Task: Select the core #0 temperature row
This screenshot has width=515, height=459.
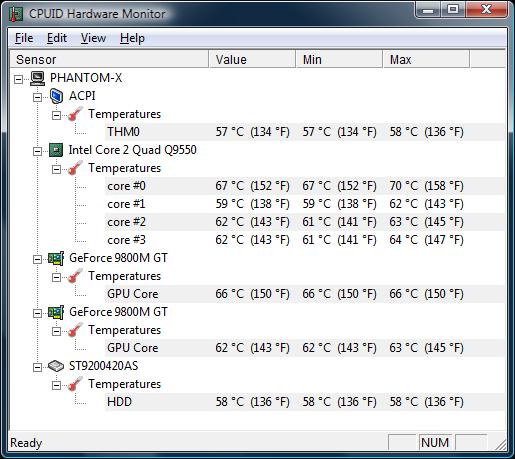Action: click(304, 186)
